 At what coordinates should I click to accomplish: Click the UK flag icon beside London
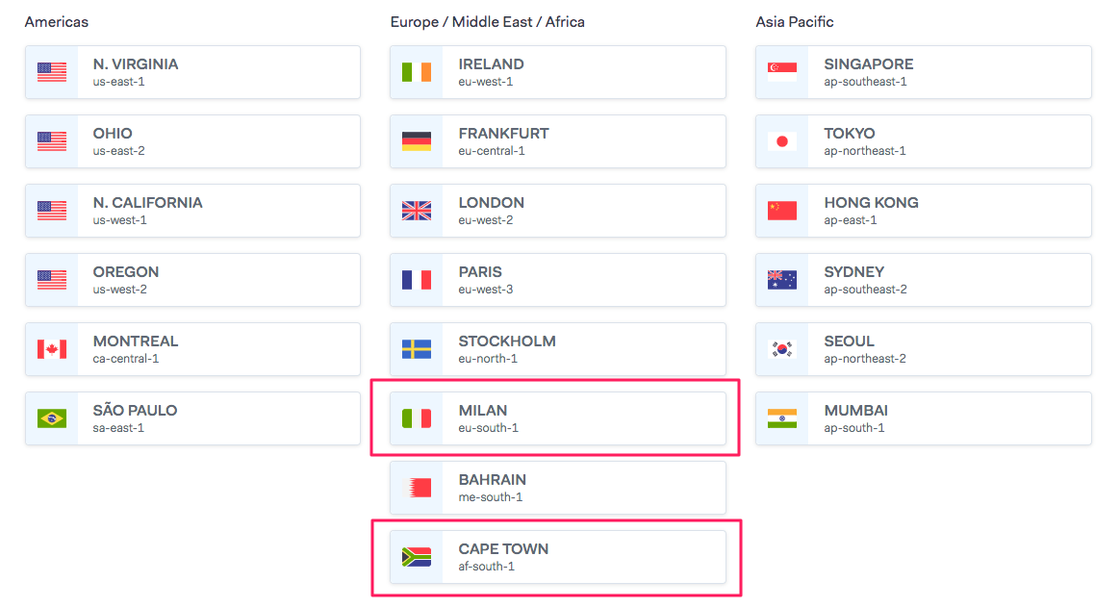(x=416, y=210)
